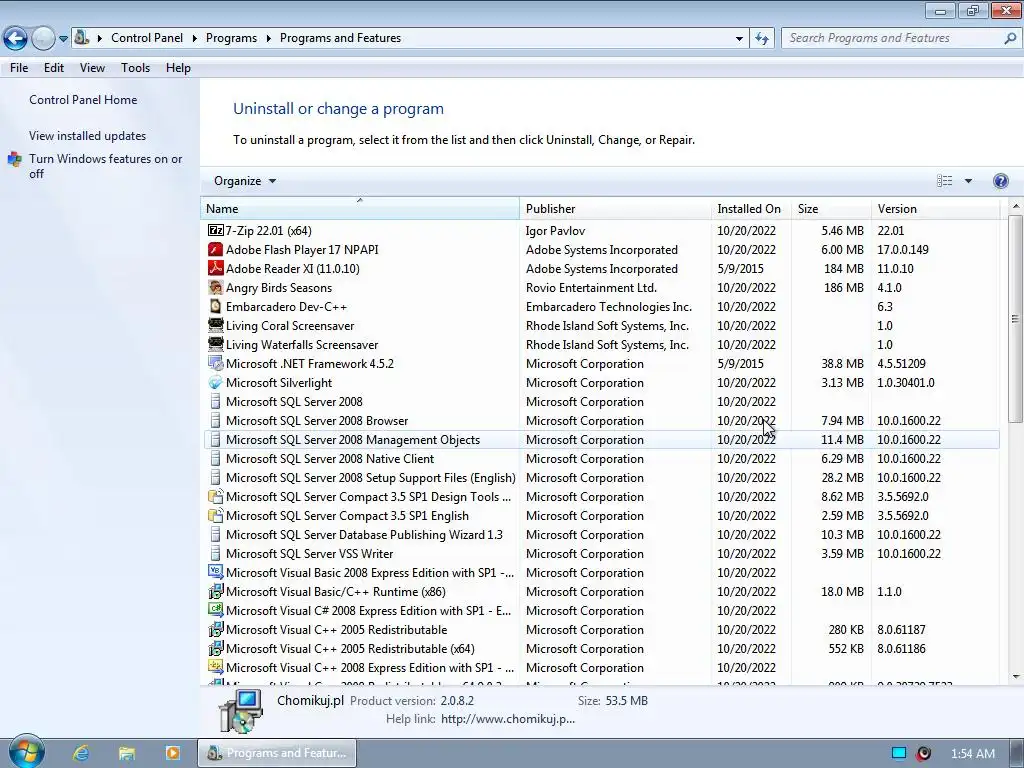Image resolution: width=1024 pixels, height=768 pixels.
Task: Open the address bar history dropdown
Action: [x=739, y=39]
